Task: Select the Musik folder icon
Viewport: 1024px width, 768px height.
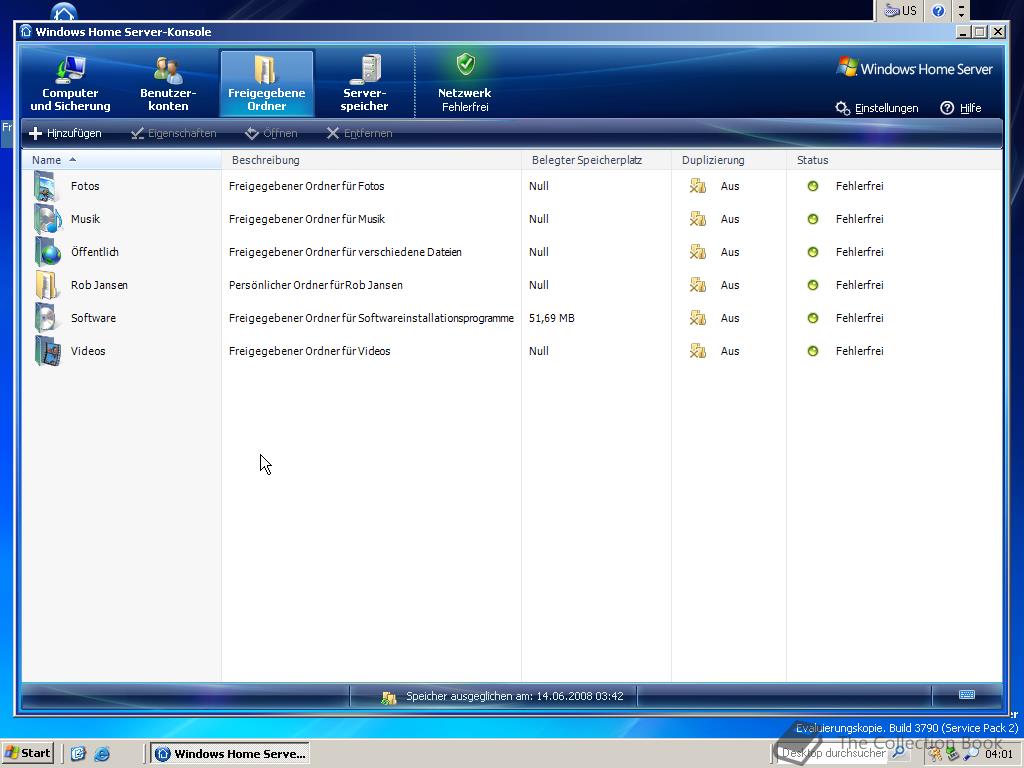Action: pos(47,219)
